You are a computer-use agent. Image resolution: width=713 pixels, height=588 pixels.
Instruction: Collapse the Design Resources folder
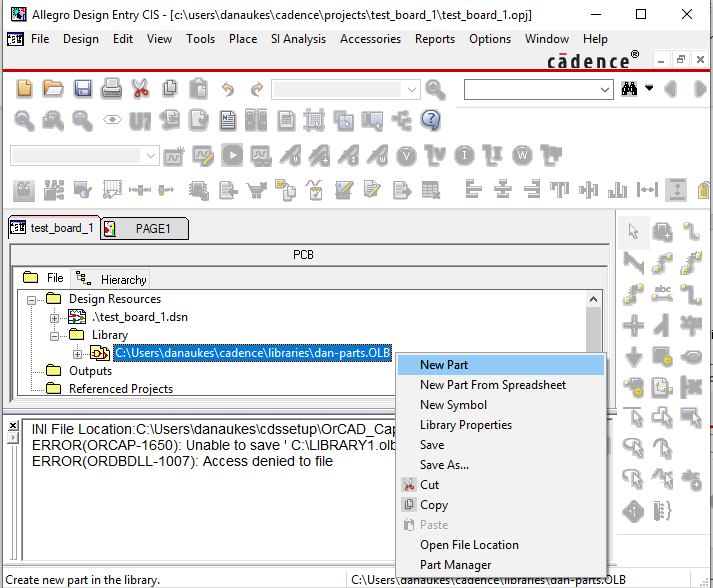coord(31,300)
